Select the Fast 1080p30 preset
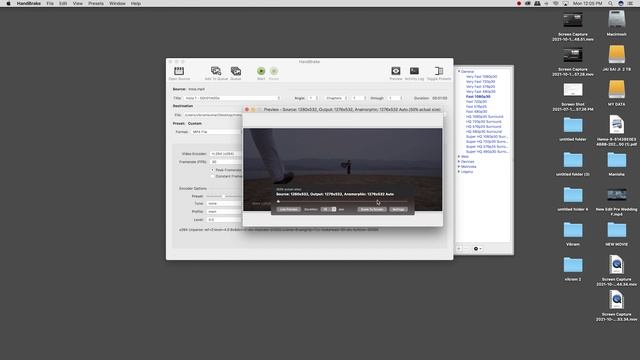 pos(478,97)
